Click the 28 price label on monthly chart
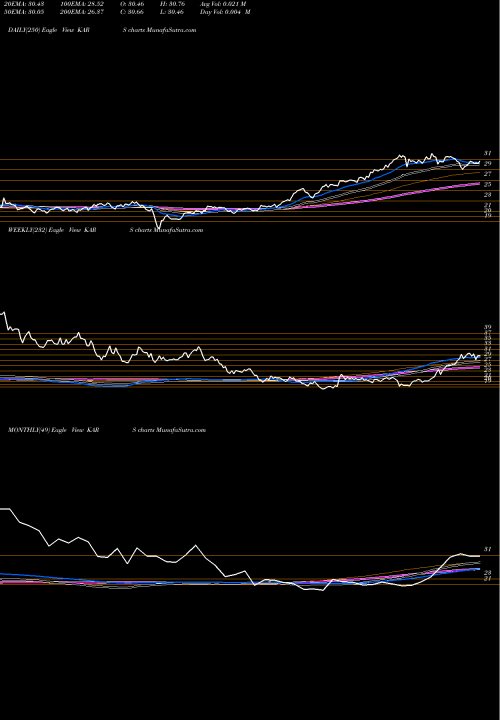 tap(488, 573)
